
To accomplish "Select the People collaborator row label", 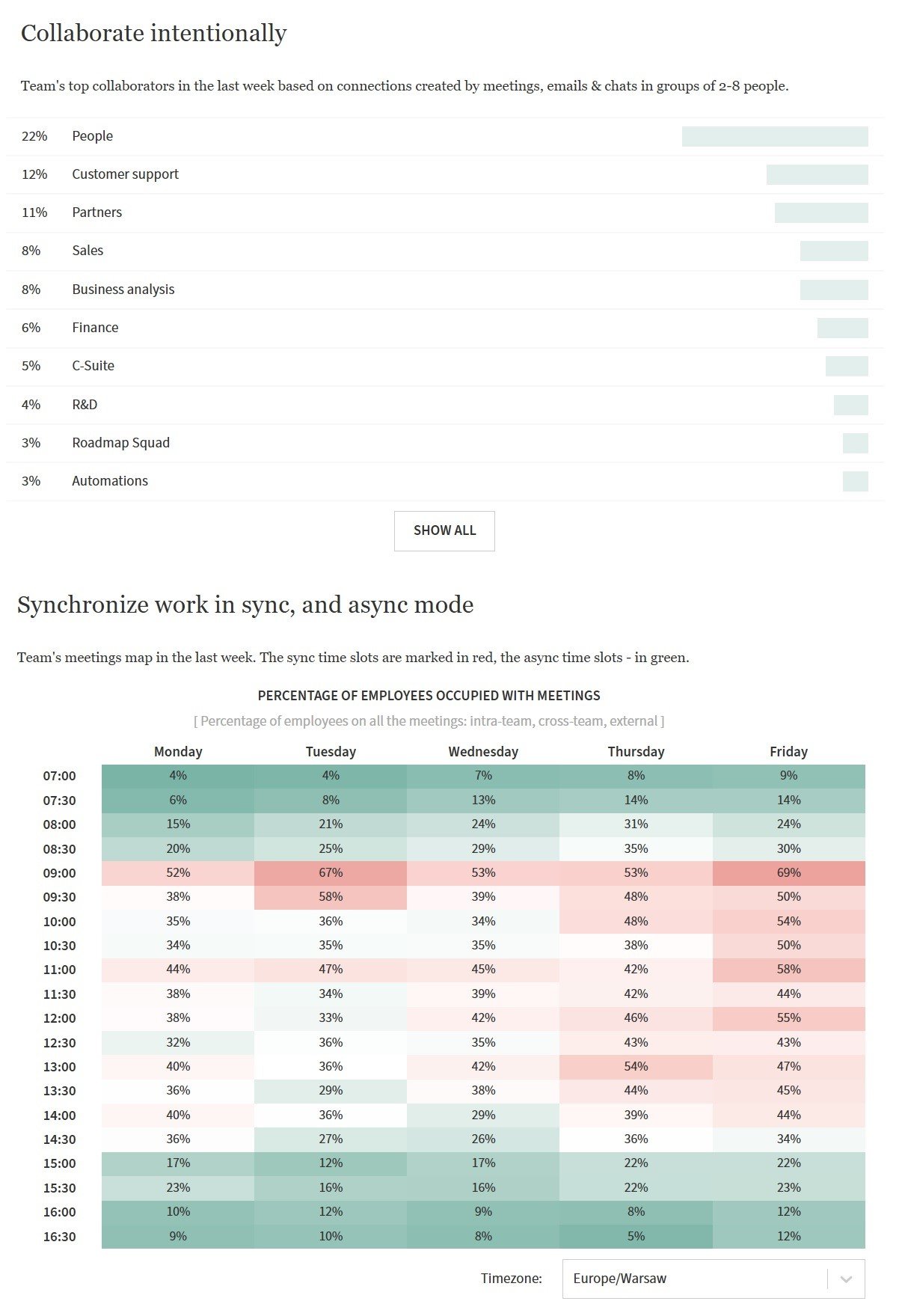I will (x=92, y=136).
